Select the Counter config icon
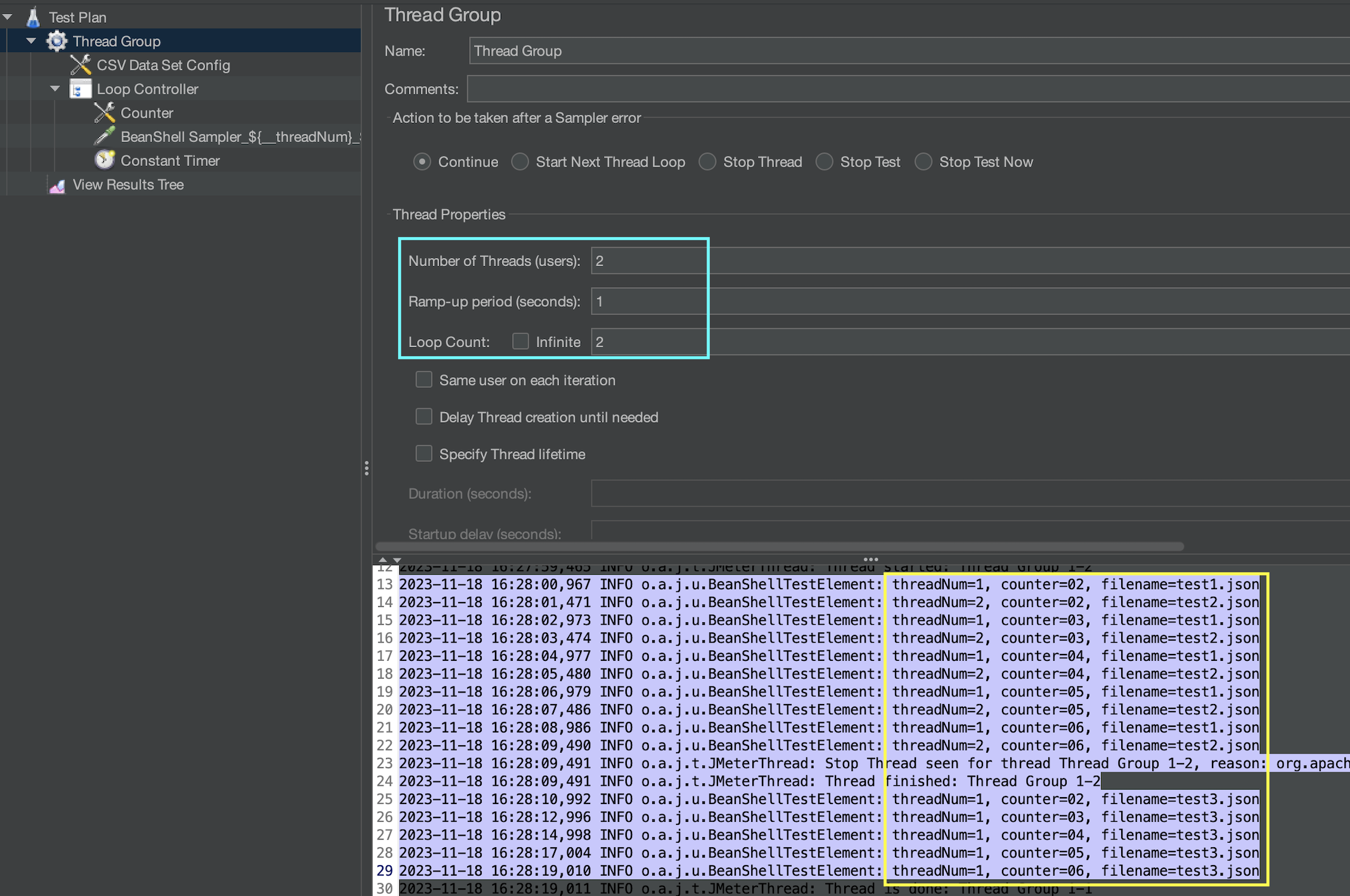The height and width of the screenshot is (896, 1350). tap(105, 113)
